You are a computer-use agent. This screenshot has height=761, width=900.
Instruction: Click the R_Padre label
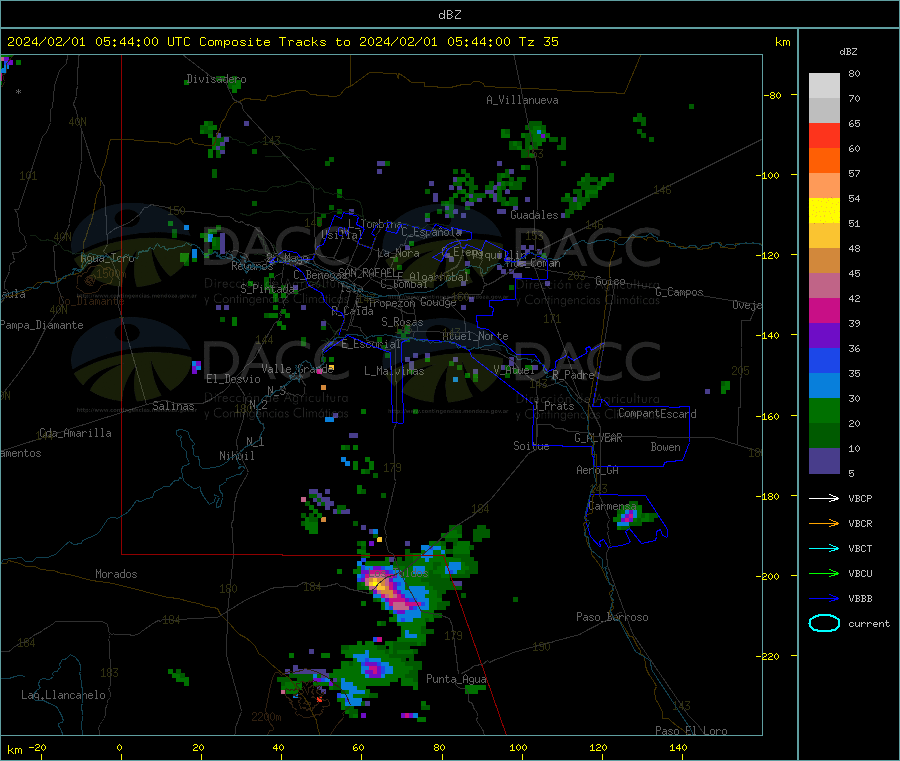(573, 375)
